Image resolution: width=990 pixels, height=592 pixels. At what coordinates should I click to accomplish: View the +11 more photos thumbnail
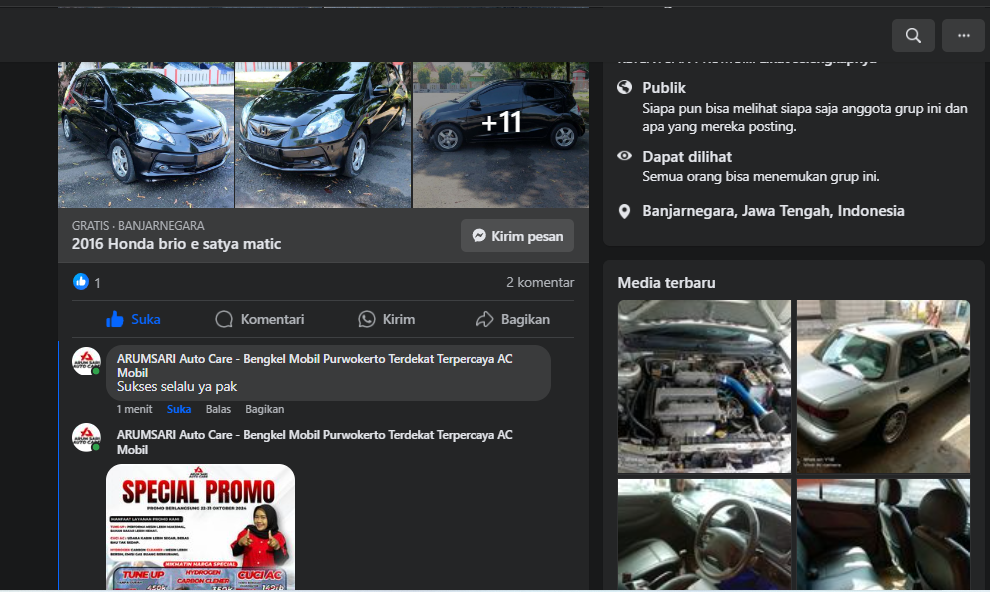[x=501, y=134]
